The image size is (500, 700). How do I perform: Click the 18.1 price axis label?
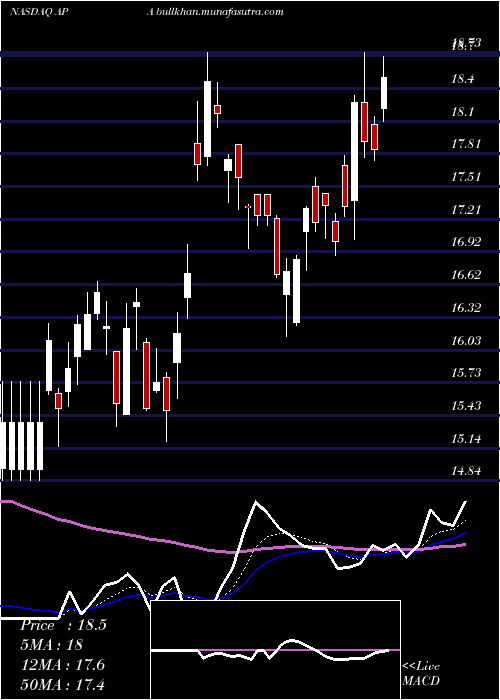[462, 112]
